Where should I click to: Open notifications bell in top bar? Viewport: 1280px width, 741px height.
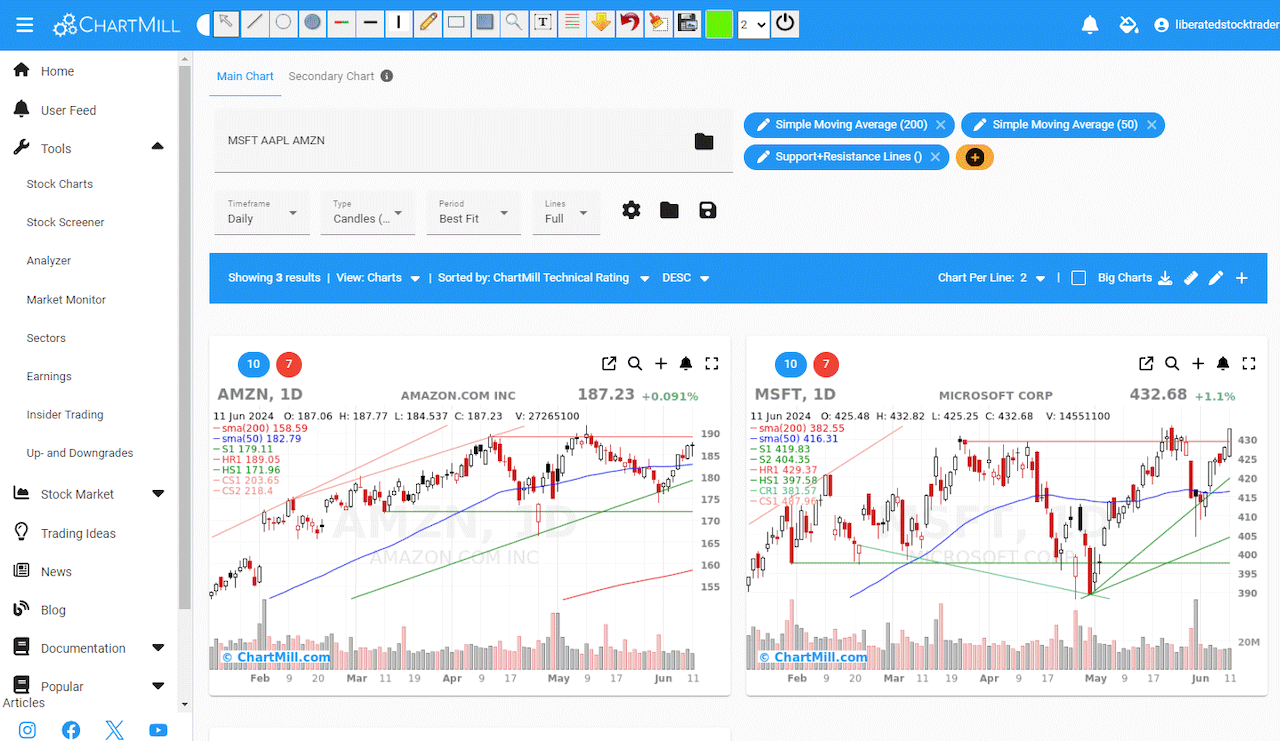(1091, 25)
